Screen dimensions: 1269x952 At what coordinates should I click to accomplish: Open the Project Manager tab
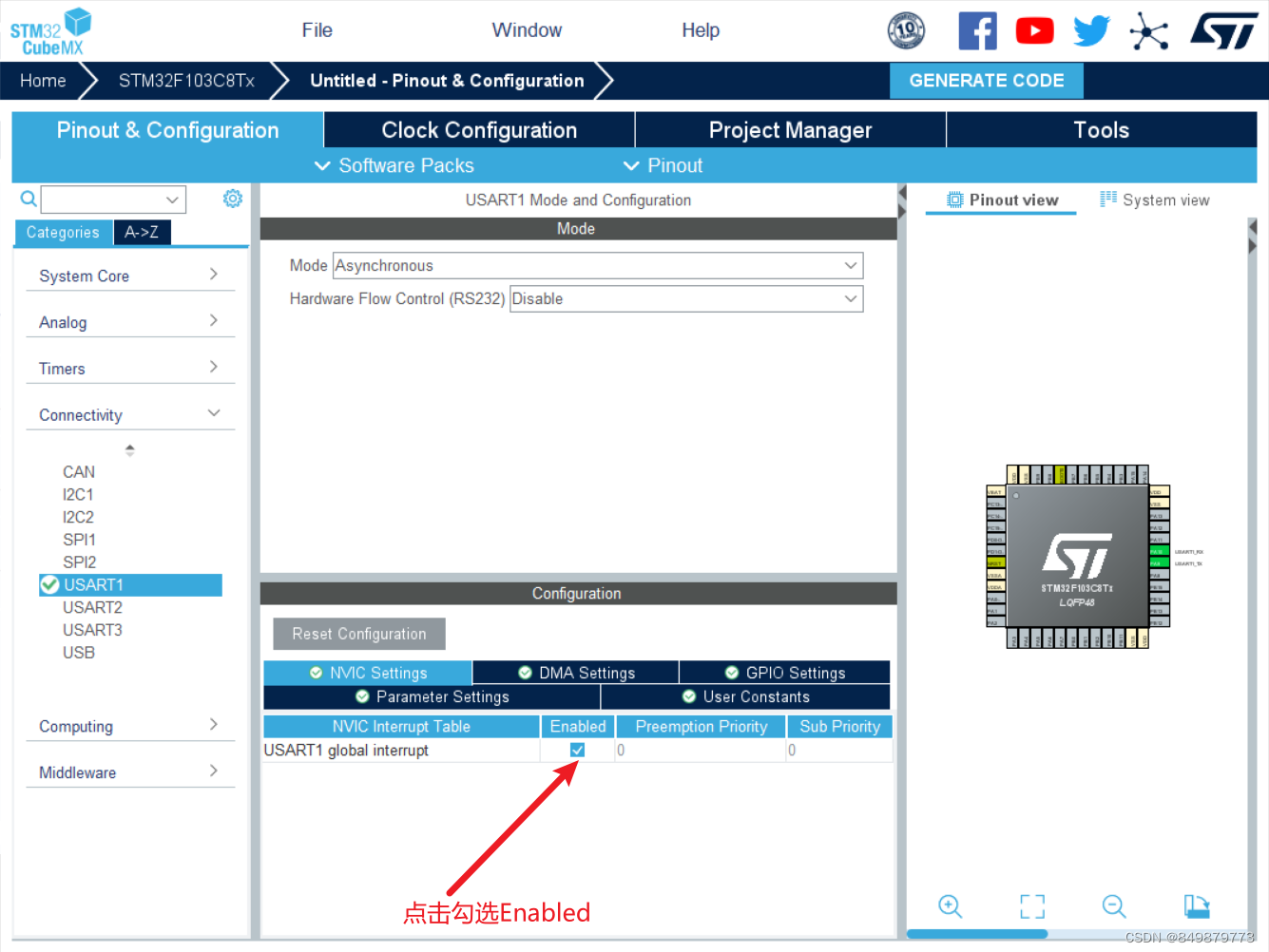coord(790,129)
